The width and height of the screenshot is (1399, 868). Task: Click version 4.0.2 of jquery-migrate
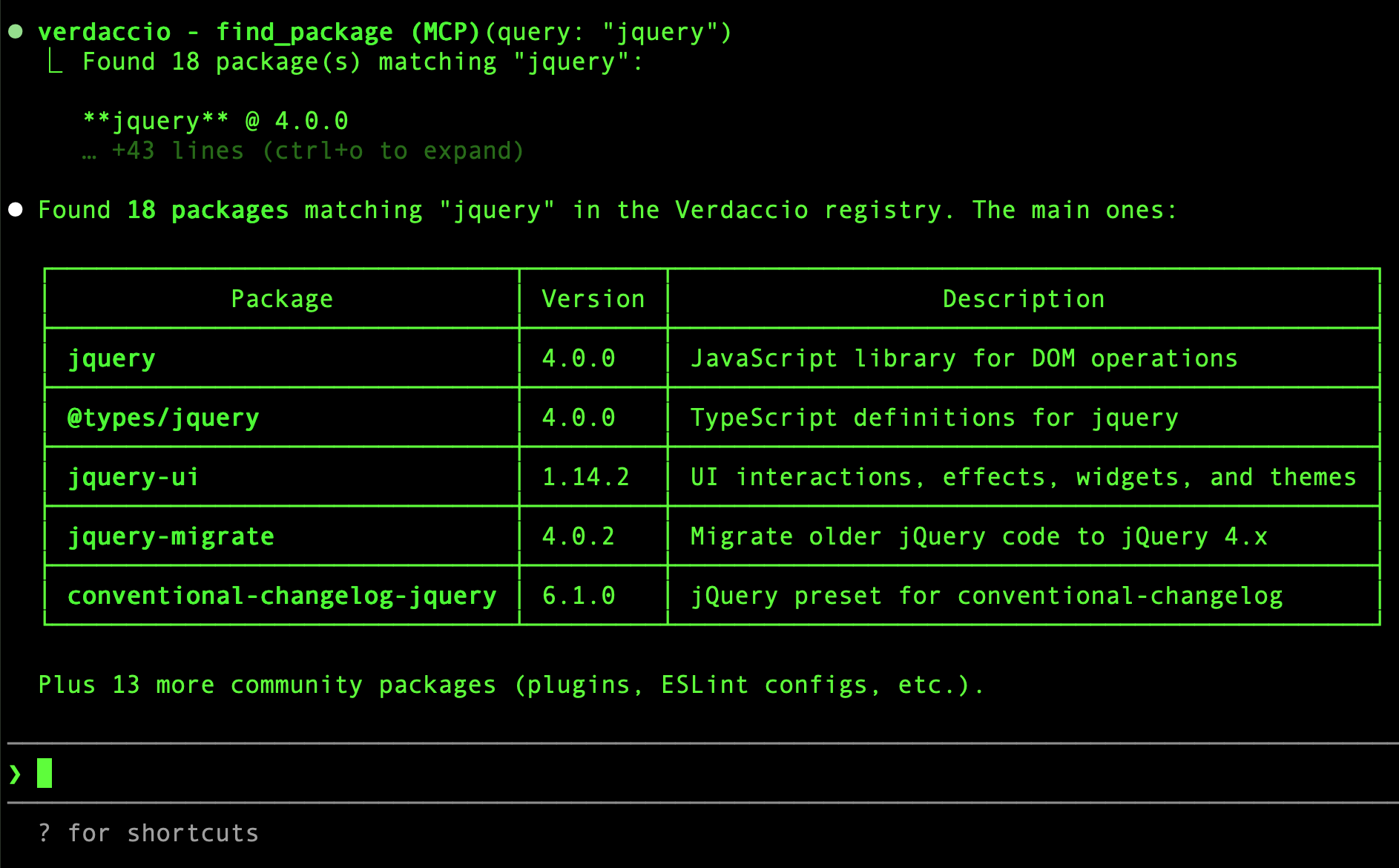(x=579, y=536)
